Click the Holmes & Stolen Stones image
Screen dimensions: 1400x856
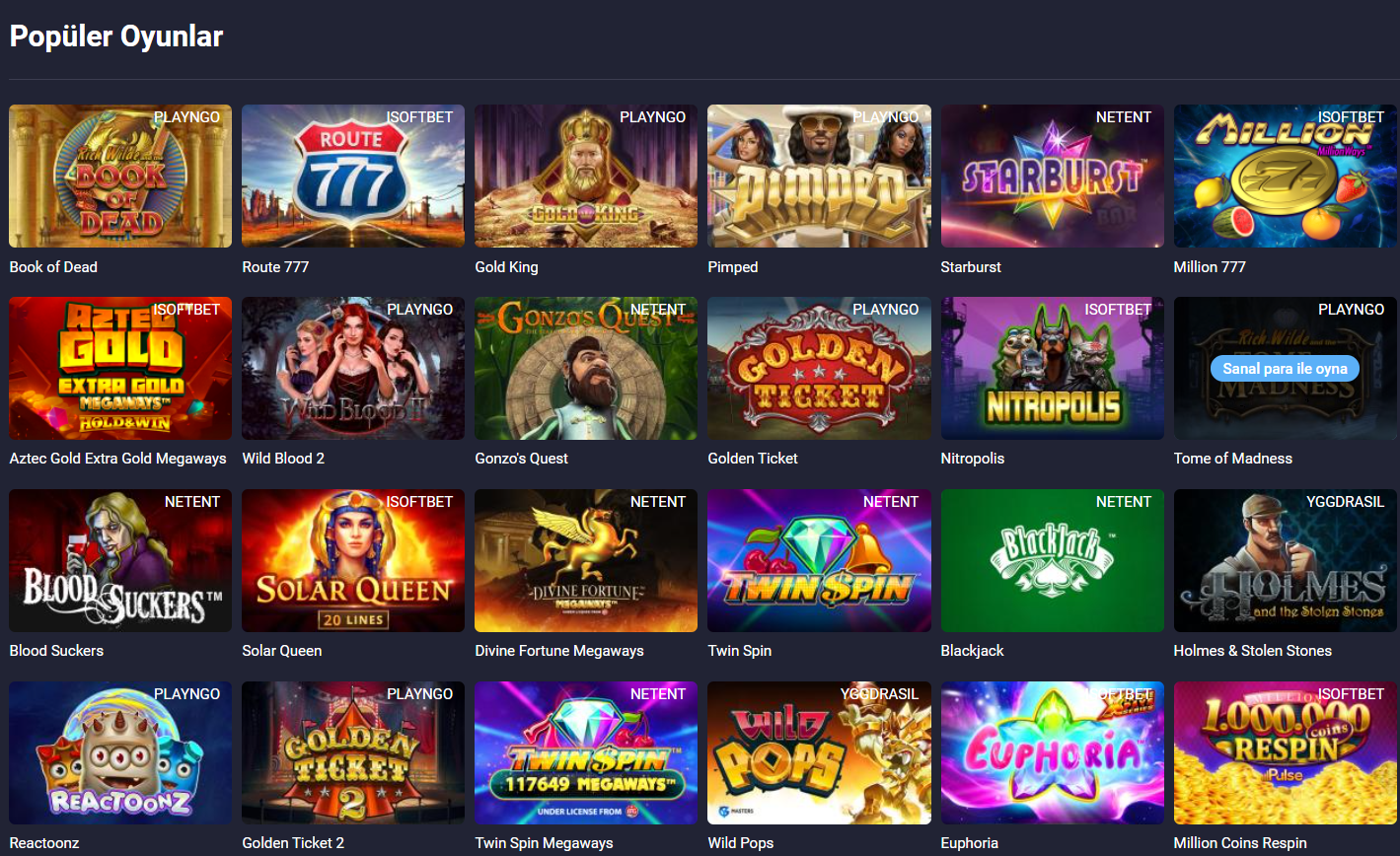click(1285, 560)
